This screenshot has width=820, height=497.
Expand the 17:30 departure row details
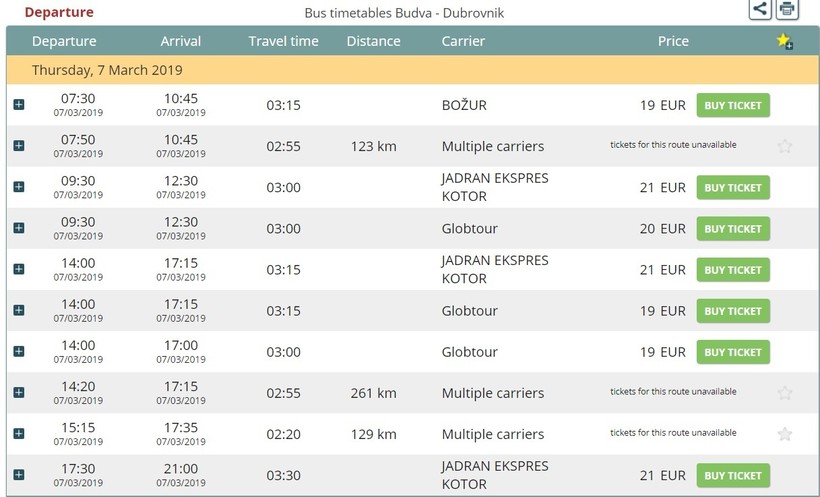click(19, 475)
